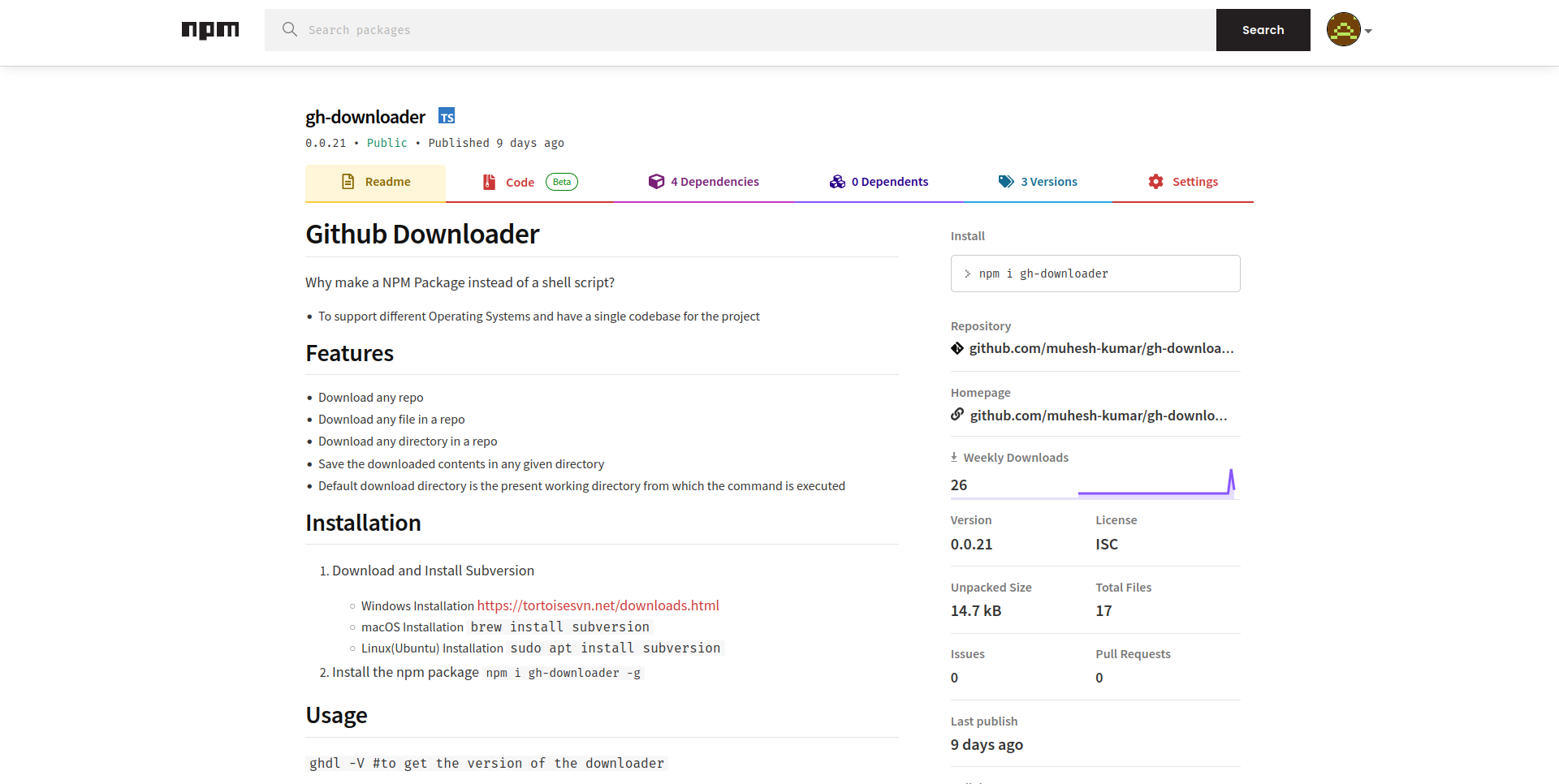Click 'Download any directory in a repo'

(408, 442)
